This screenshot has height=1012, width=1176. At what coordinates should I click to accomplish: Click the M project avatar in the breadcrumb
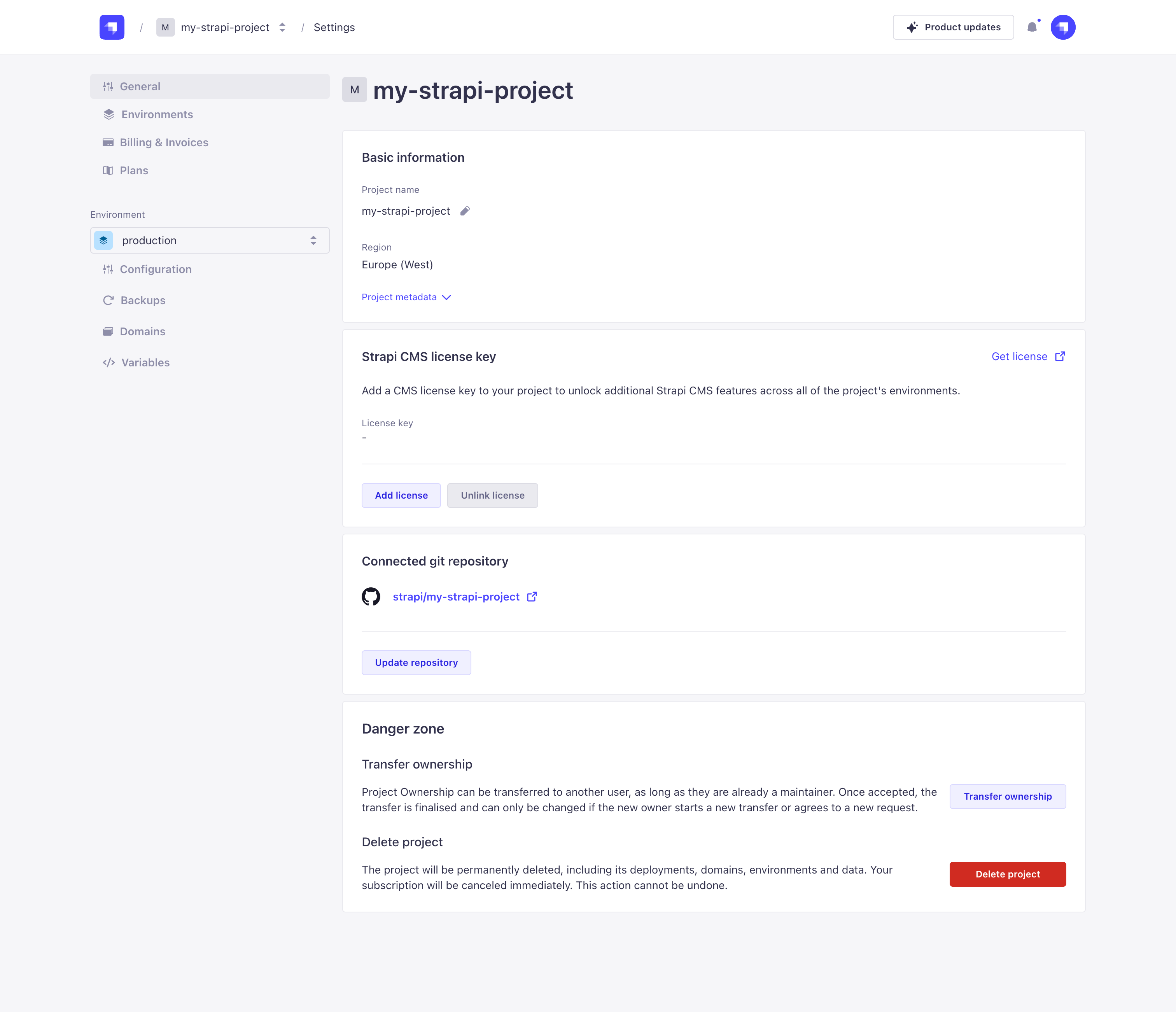(165, 27)
